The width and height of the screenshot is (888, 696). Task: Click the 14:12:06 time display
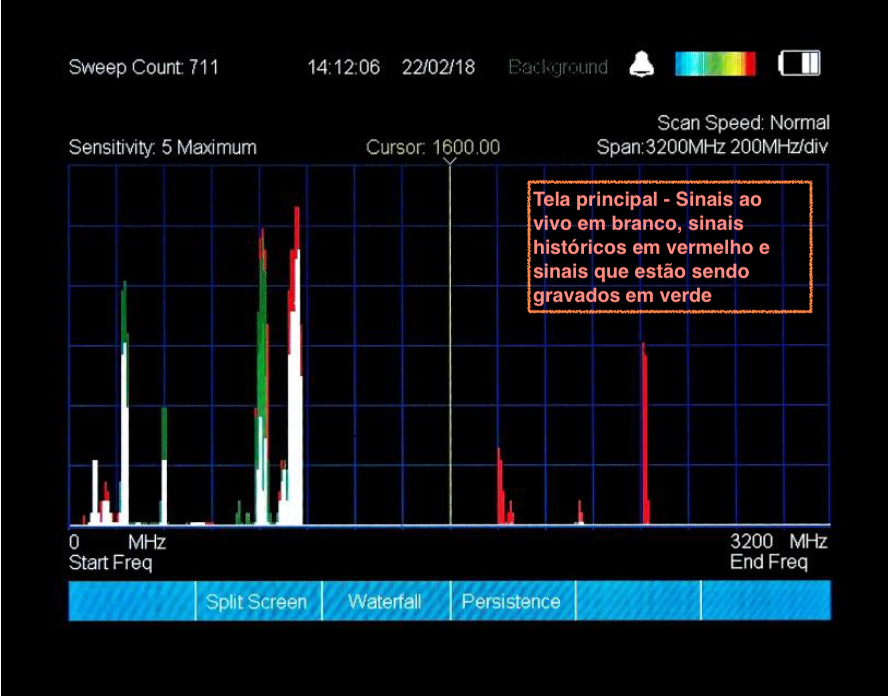click(x=343, y=67)
